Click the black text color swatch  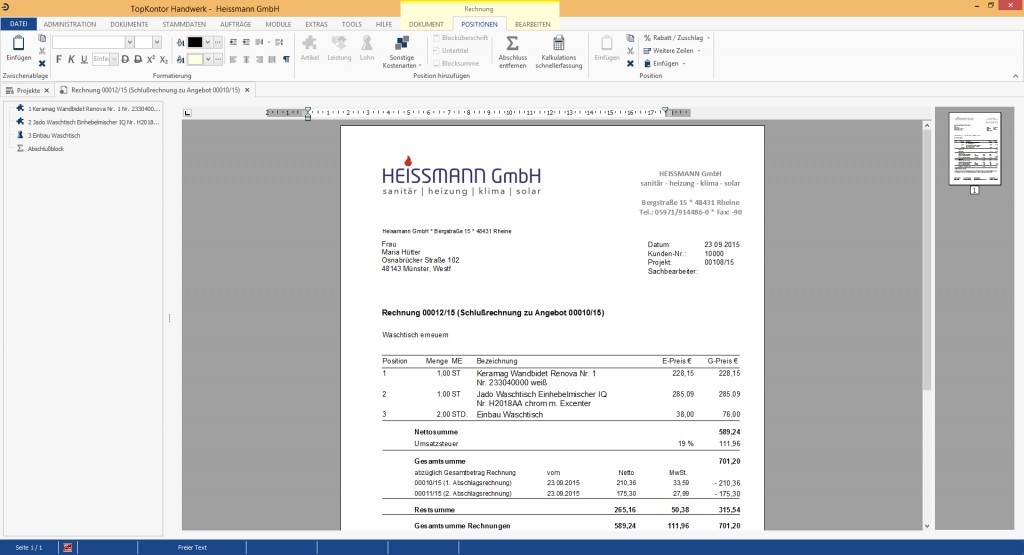point(195,42)
